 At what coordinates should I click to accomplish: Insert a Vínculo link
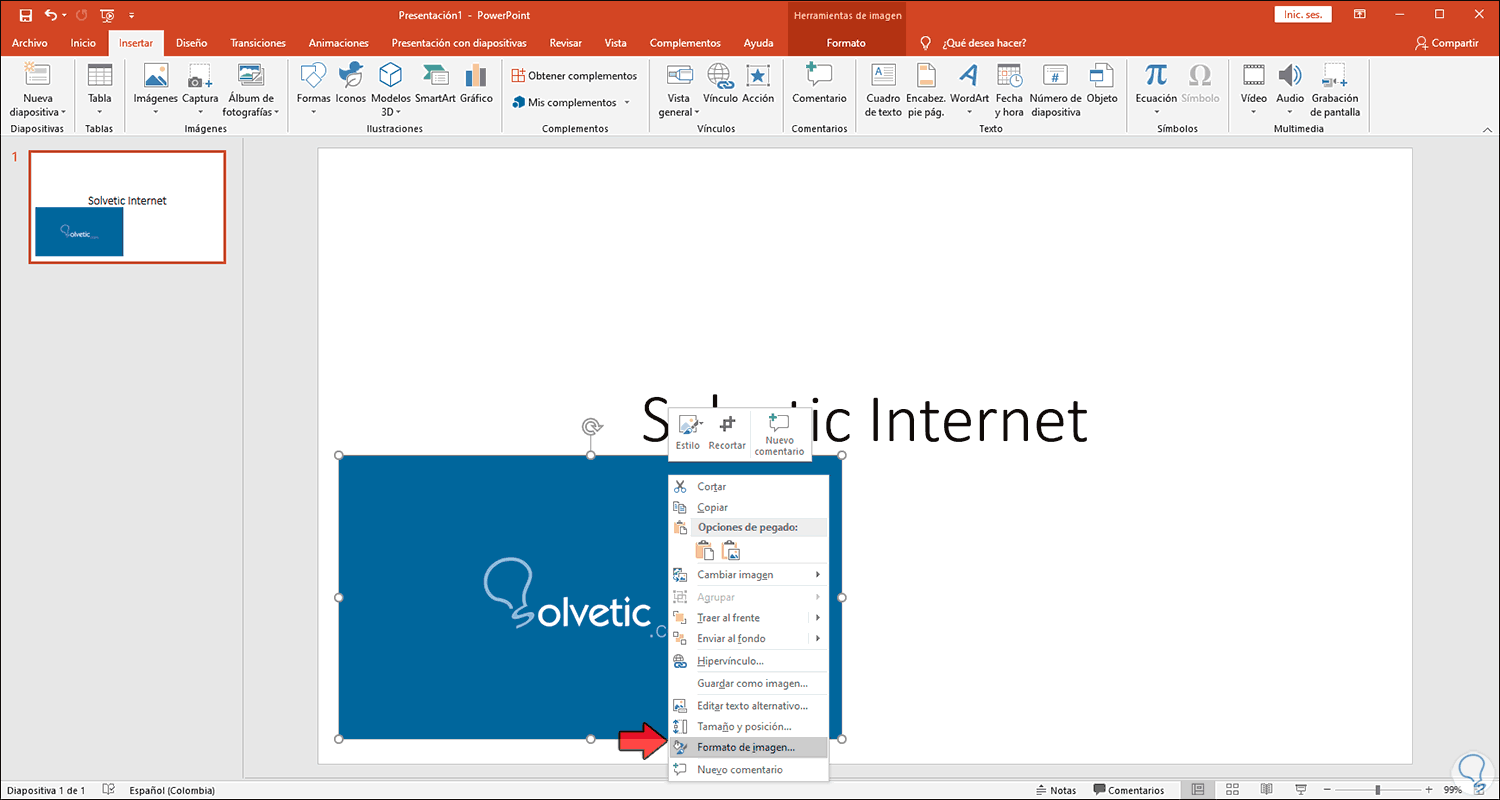(x=720, y=84)
